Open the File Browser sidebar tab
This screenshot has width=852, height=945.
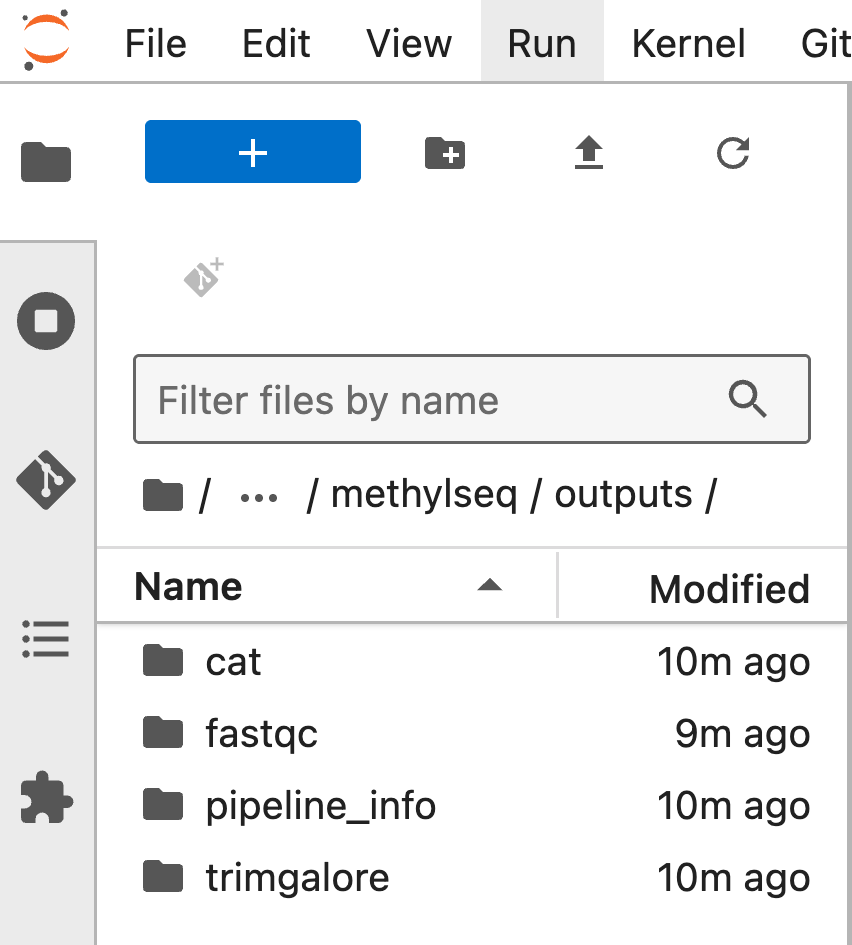(x=46, y=162)
